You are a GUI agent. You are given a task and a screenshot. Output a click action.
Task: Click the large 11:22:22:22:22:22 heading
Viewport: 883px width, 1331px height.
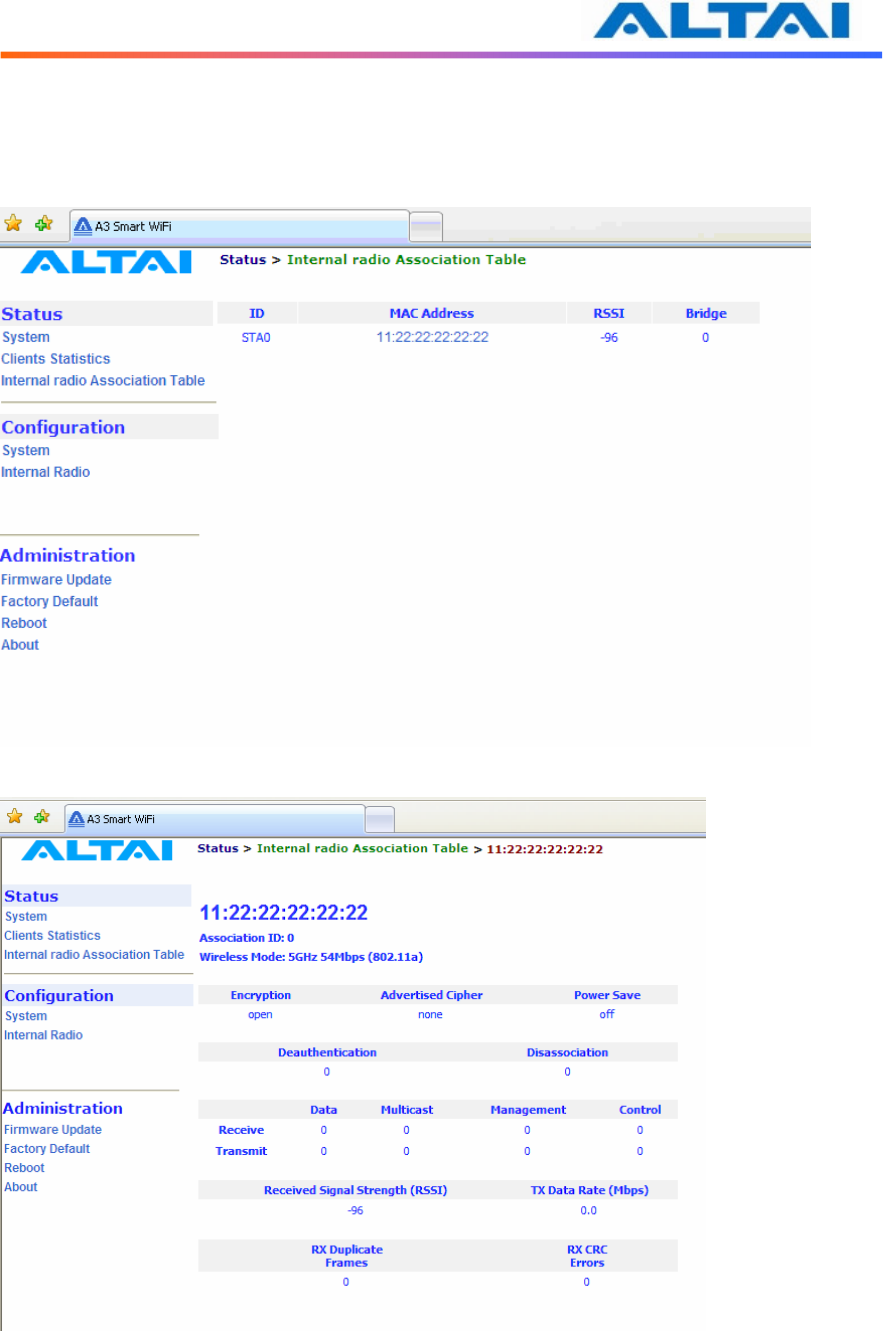click(x=284, y=912)
